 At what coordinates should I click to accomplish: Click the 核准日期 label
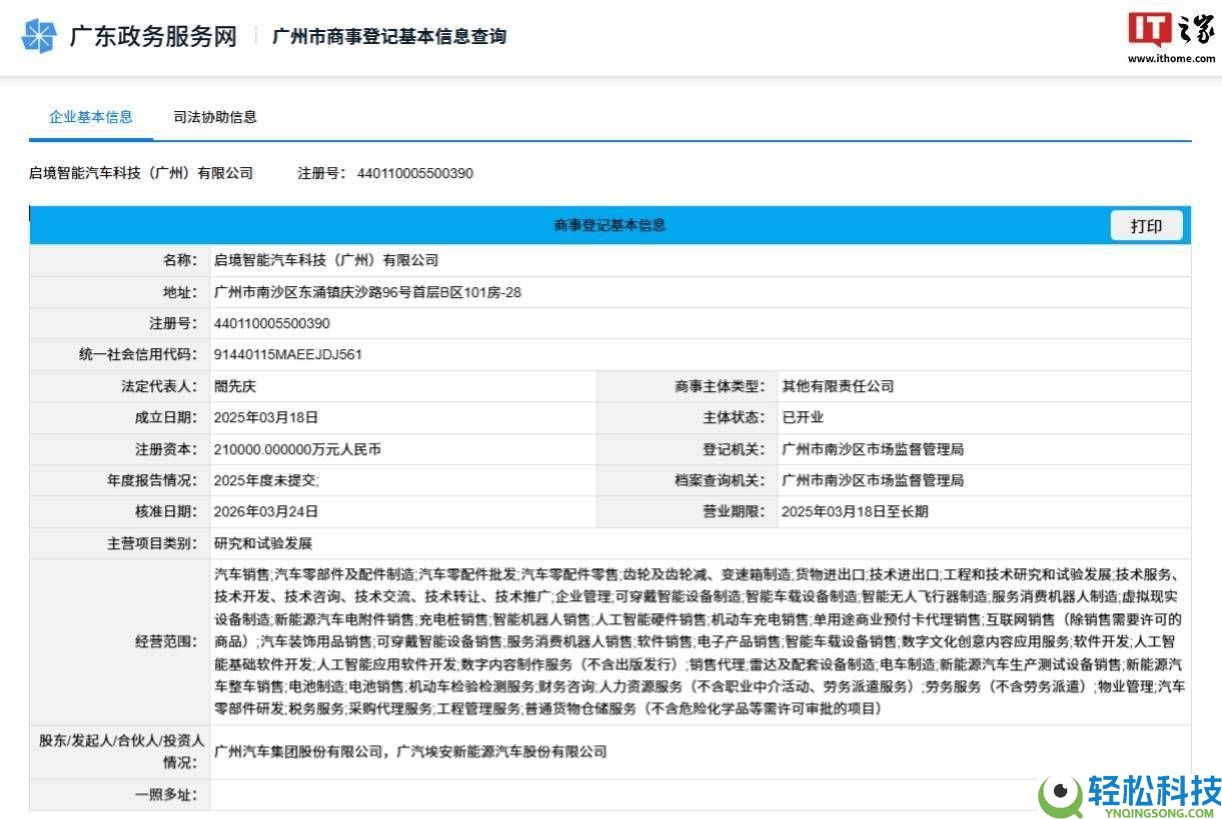(166, 511)
